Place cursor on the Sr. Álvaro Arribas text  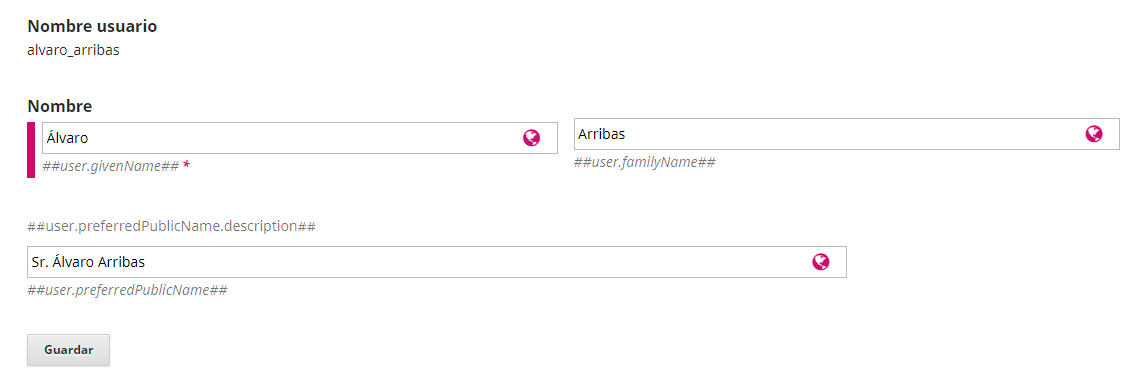tap(93, 262)
